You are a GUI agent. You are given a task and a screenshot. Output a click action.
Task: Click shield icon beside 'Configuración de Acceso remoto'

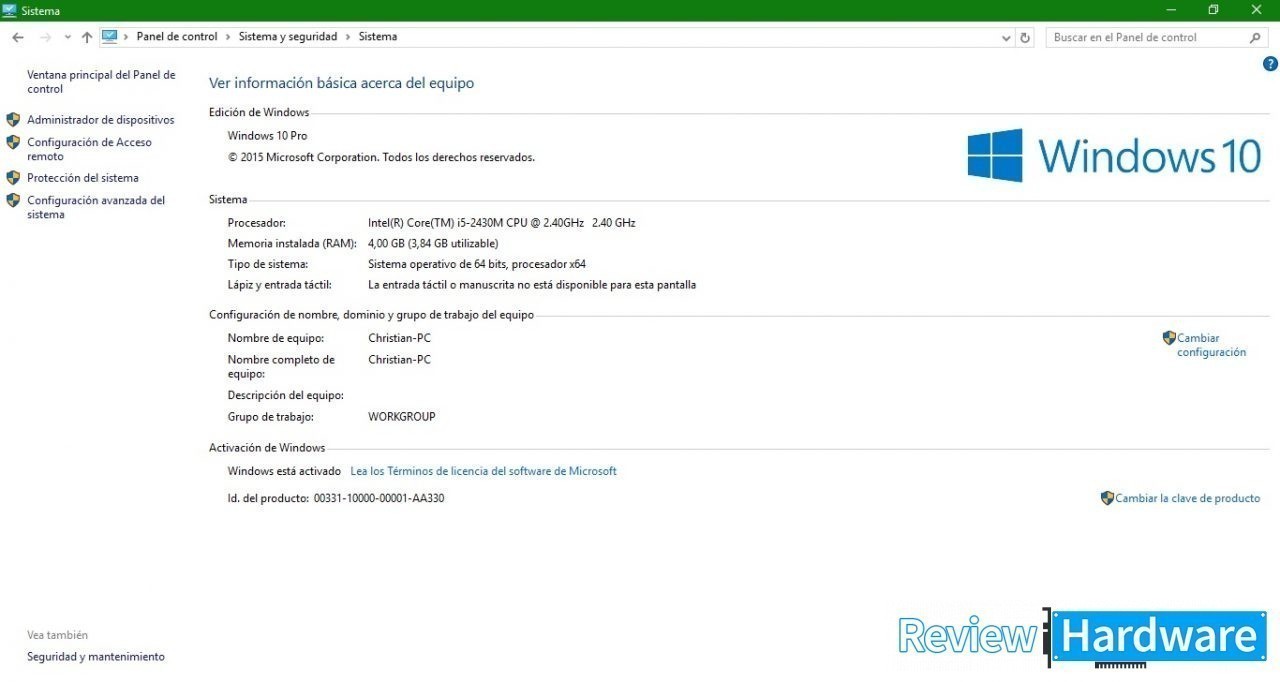(13, 143)
